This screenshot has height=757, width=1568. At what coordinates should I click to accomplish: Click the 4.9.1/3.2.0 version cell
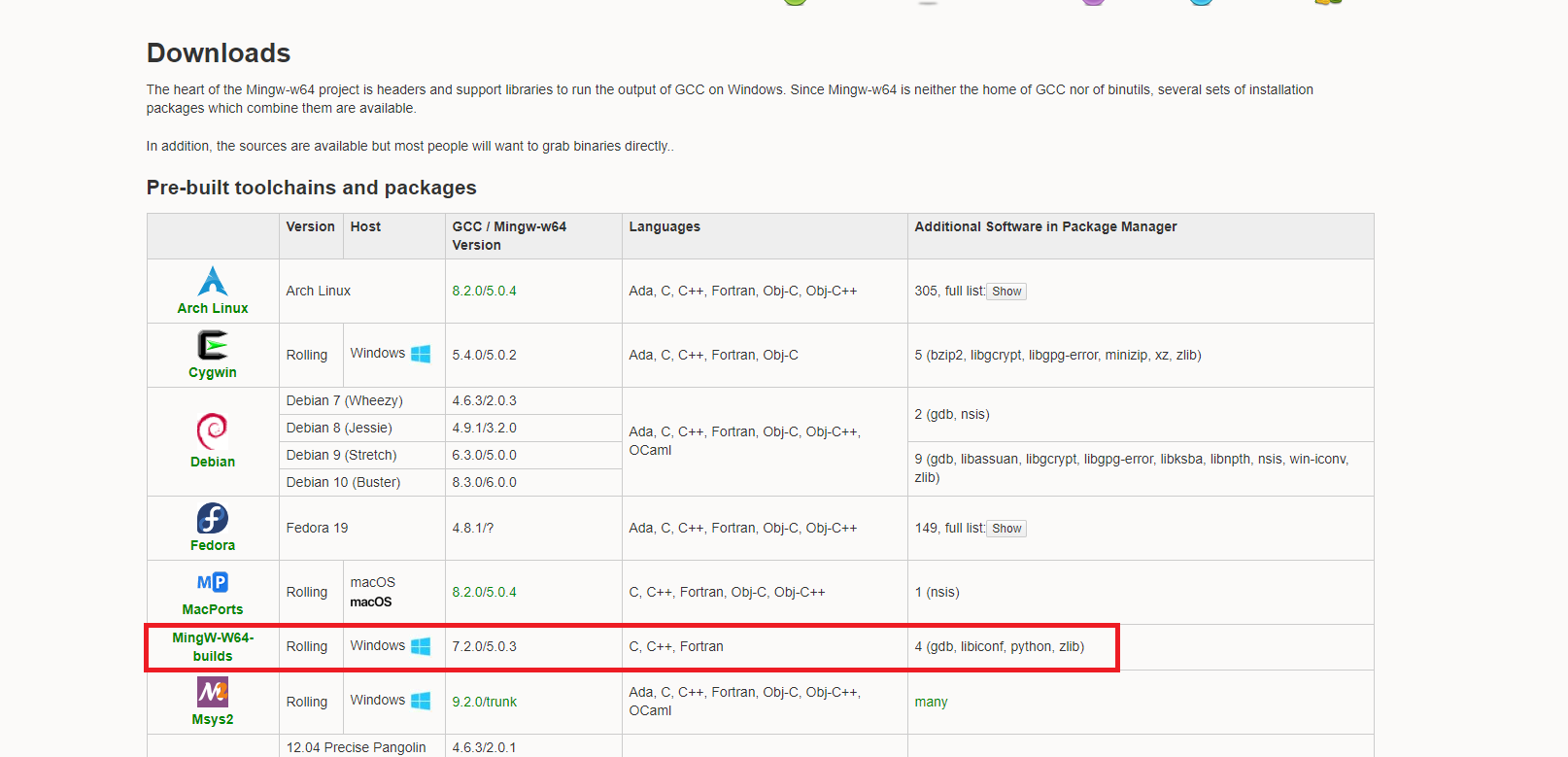coord(533,428)
